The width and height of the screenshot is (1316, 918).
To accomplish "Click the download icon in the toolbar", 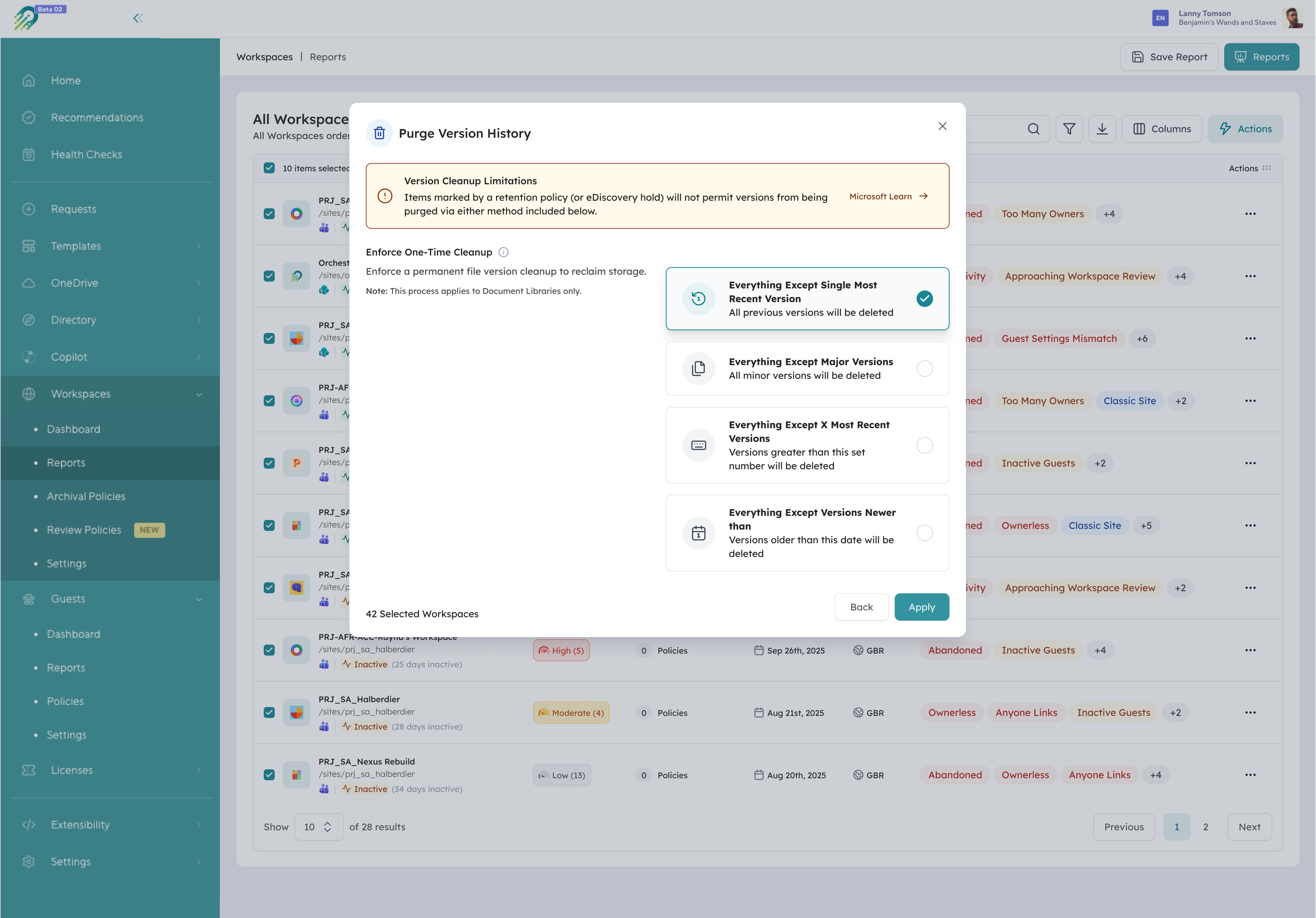I will tap(1102, 129).
